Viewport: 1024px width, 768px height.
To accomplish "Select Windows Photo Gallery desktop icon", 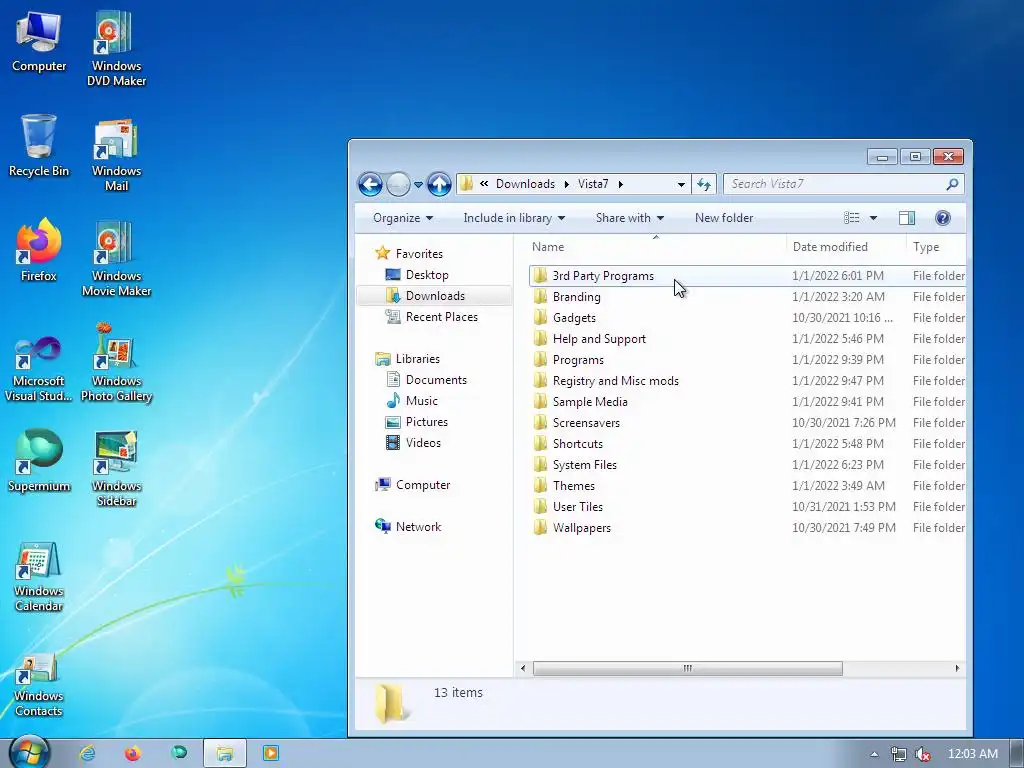I will pos(116,363).
